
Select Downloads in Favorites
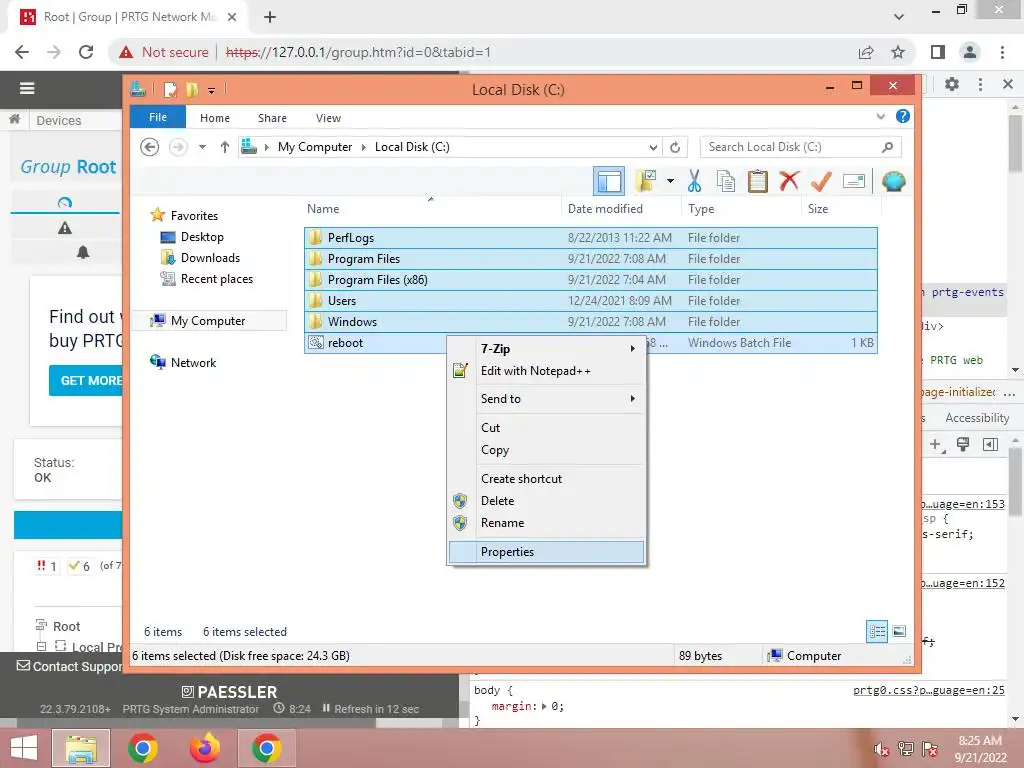pos(210,258)
